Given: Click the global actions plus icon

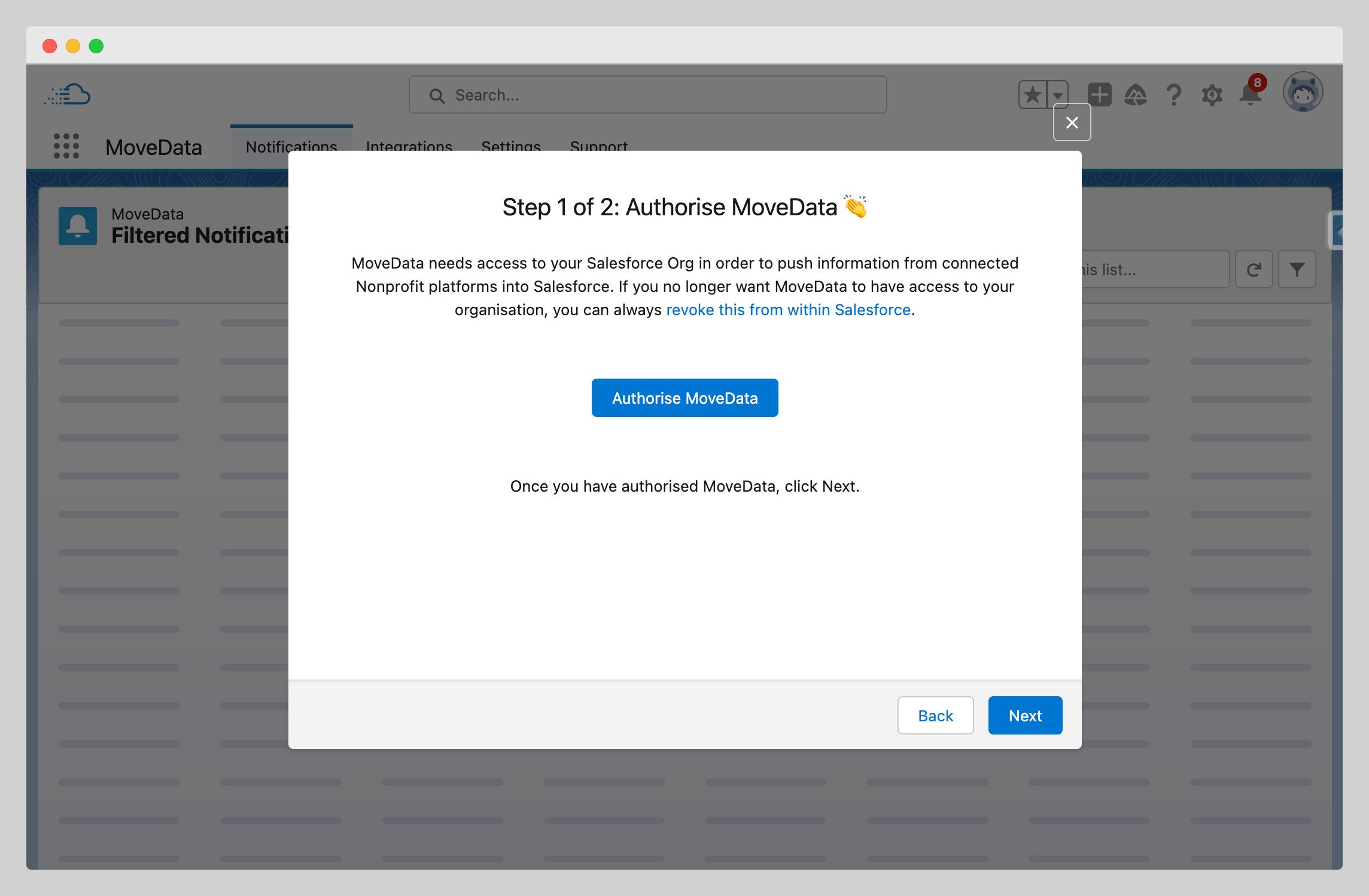Looking at the screenshot, I should point(1099,95).
